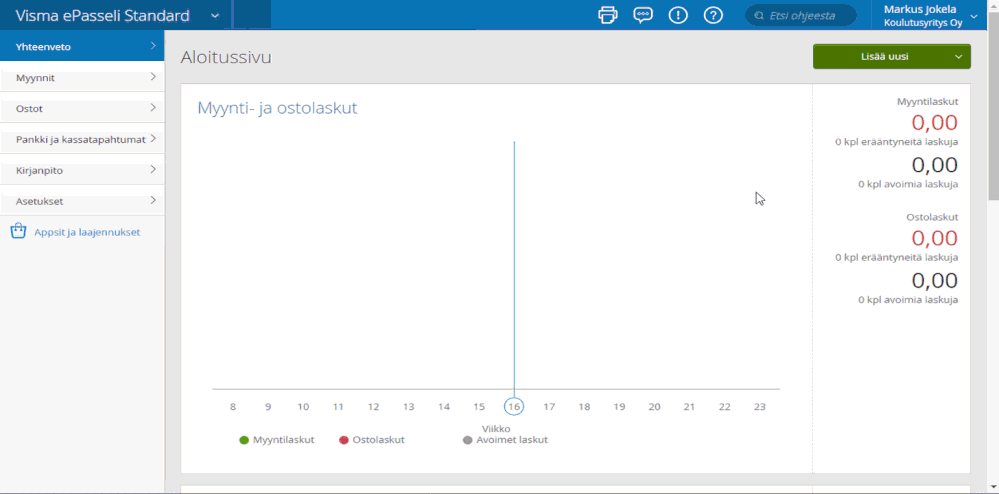Toggle red Ostolaskut legend dot

pyautogui.click(x=343, y=440)
